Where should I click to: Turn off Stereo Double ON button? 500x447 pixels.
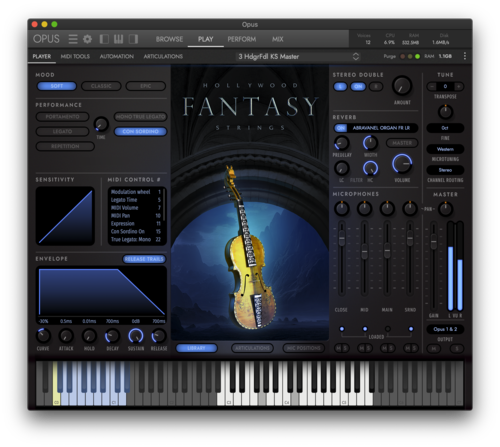(358, 87)
